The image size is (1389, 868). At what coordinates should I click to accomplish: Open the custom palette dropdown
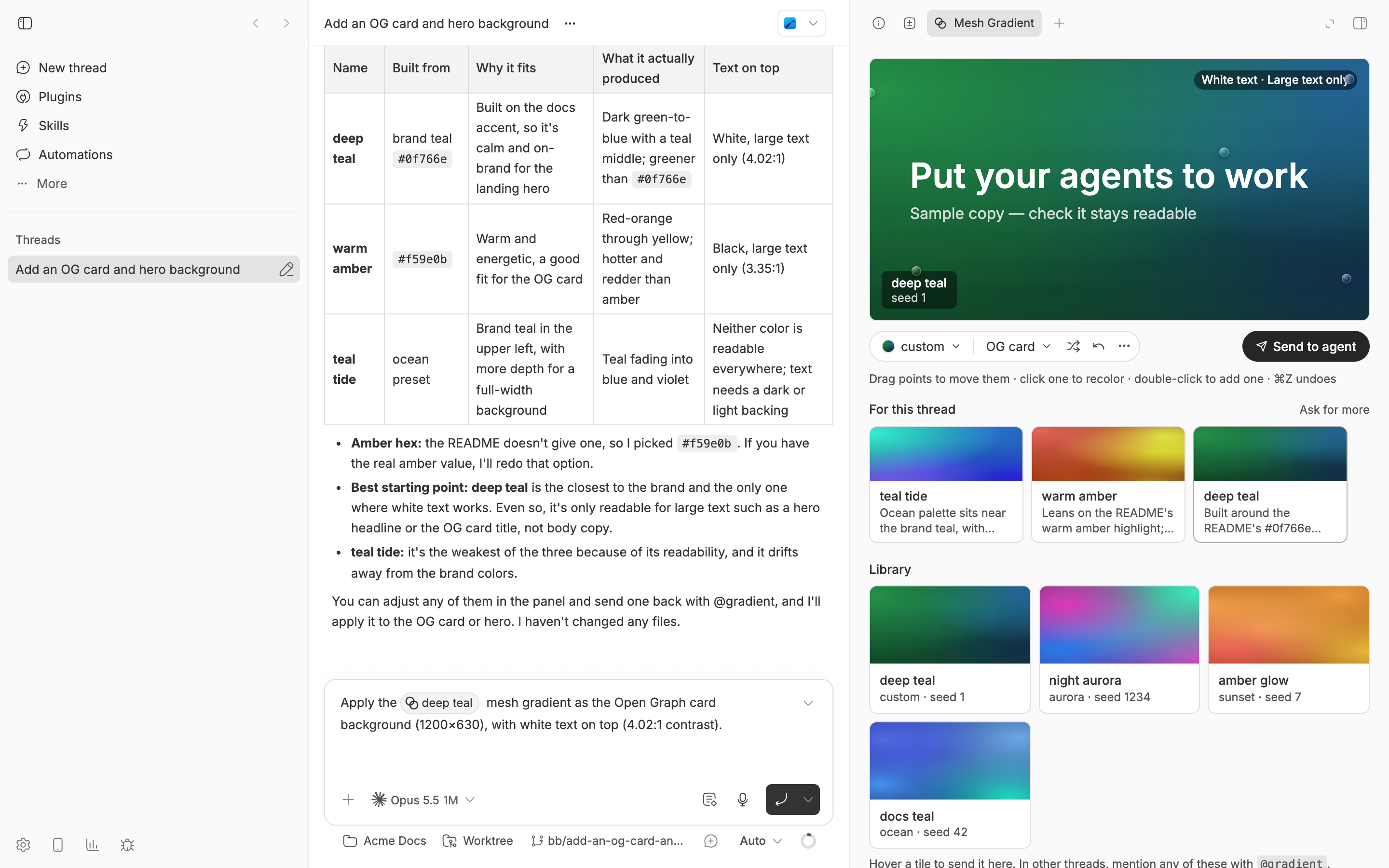[x=921, y=346]
